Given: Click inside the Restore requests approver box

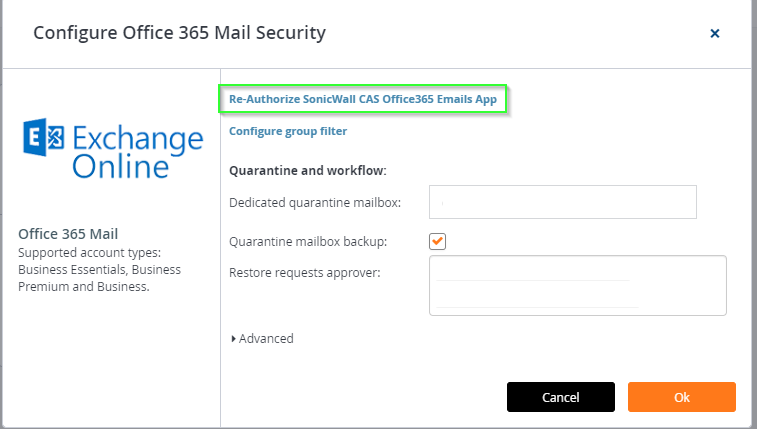Looking at the screenshot, I should click(577, 285).
